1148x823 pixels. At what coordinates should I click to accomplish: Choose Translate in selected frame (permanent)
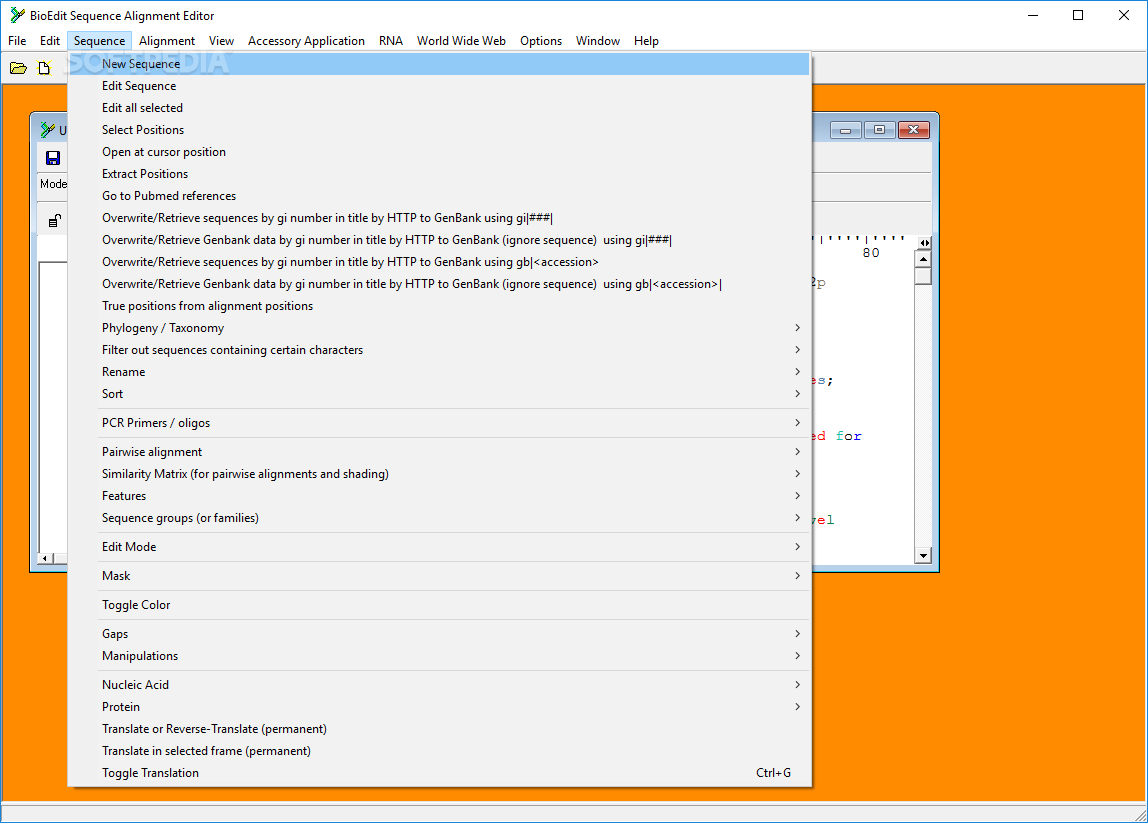pos(439,751)
